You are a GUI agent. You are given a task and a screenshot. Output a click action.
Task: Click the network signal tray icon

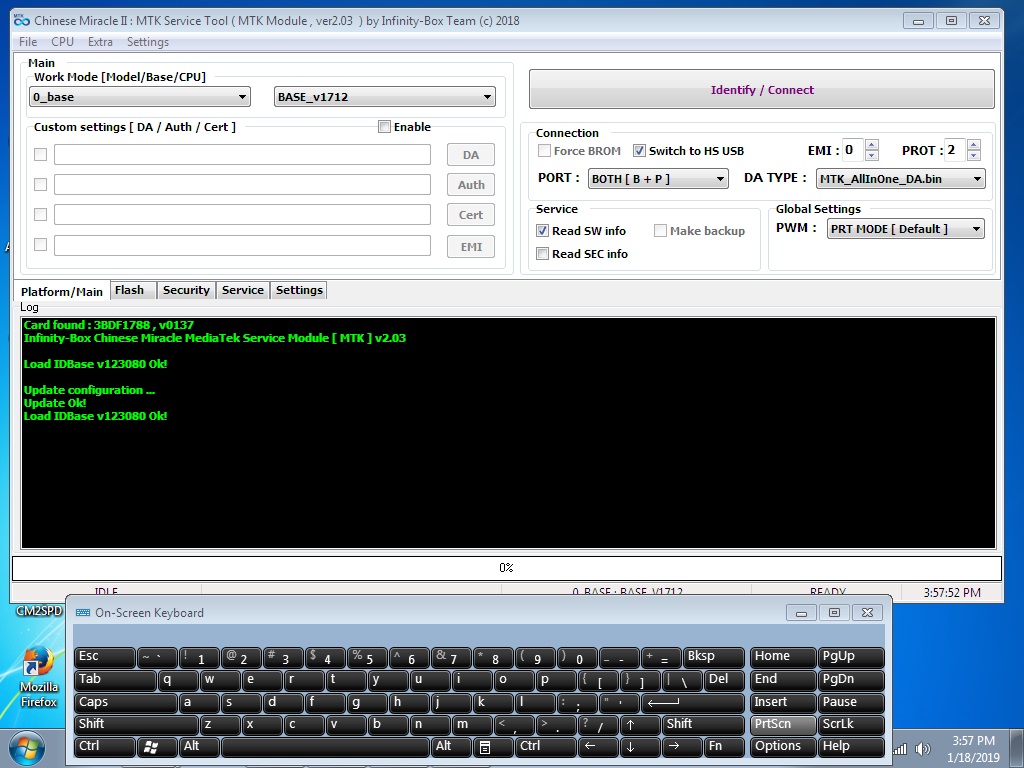tap(900, 749)
